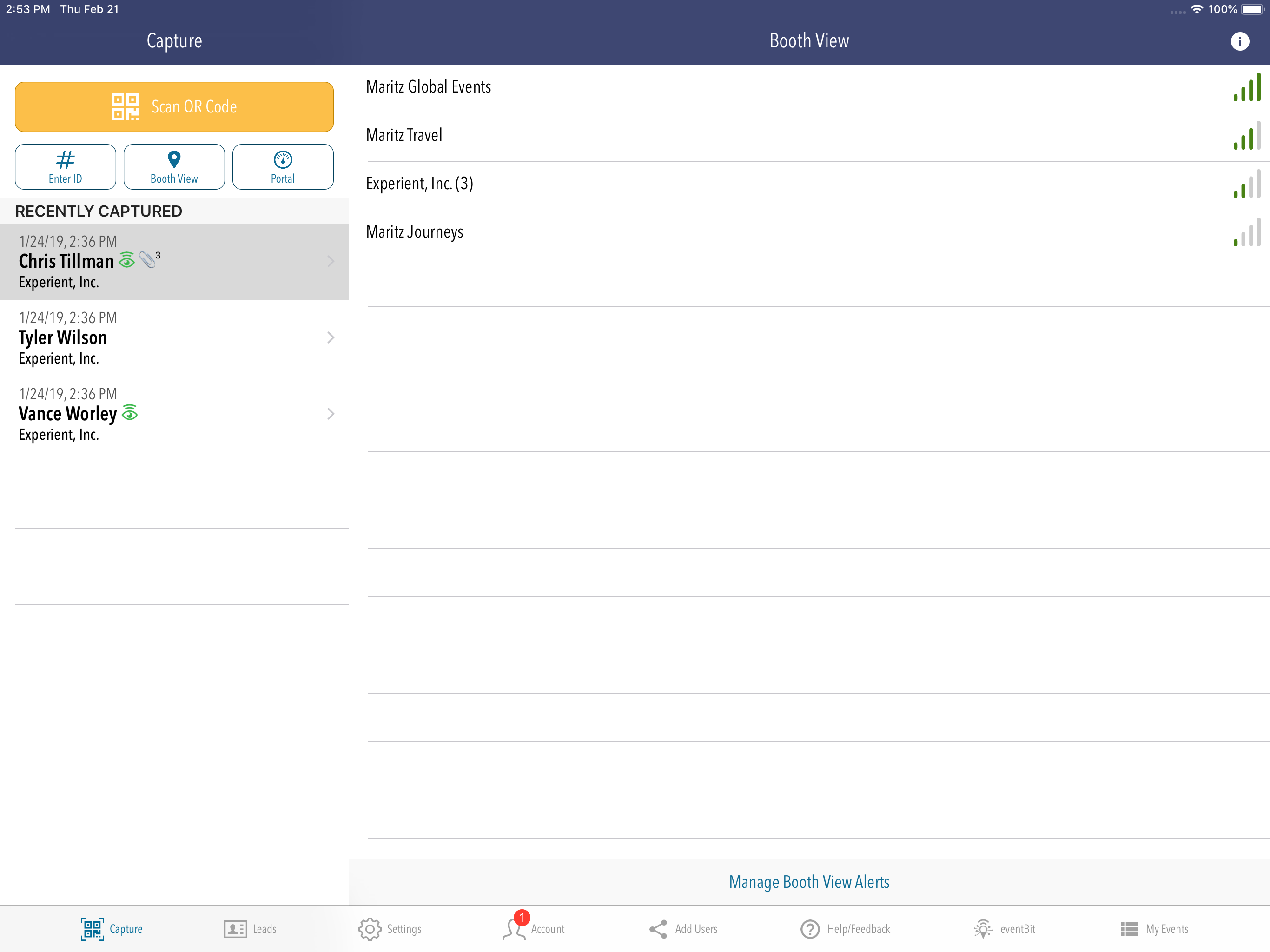Toggle green eye icon beside Vance Worley
Viewport: 1270px width, 952px height.
[130, 413]
